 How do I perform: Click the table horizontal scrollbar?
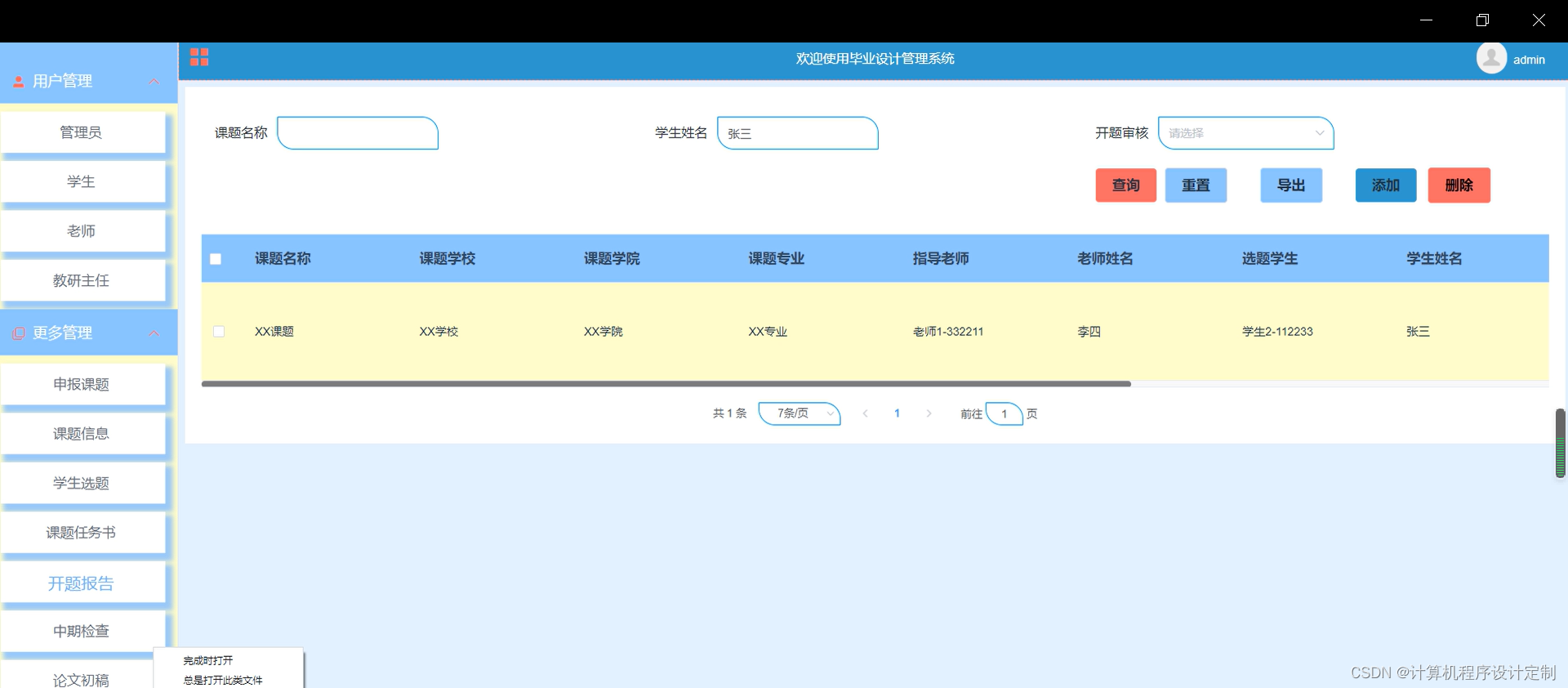point(666,383)
